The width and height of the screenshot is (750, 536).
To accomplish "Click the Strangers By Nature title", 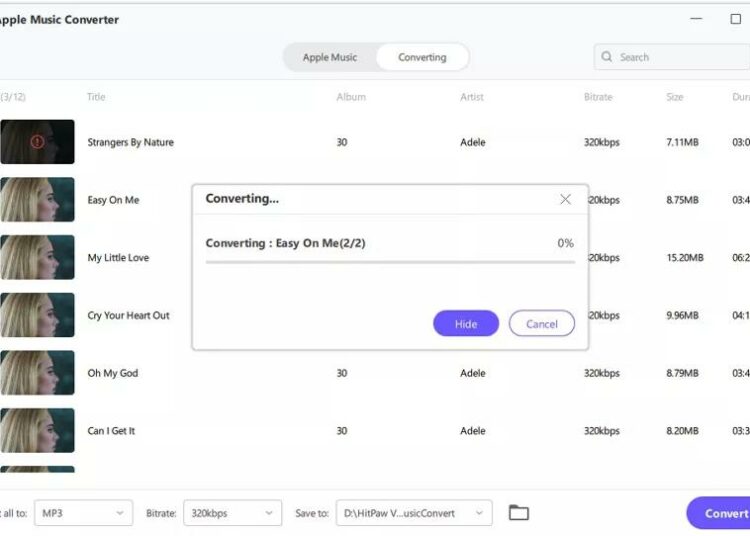I will click(131, 142).
